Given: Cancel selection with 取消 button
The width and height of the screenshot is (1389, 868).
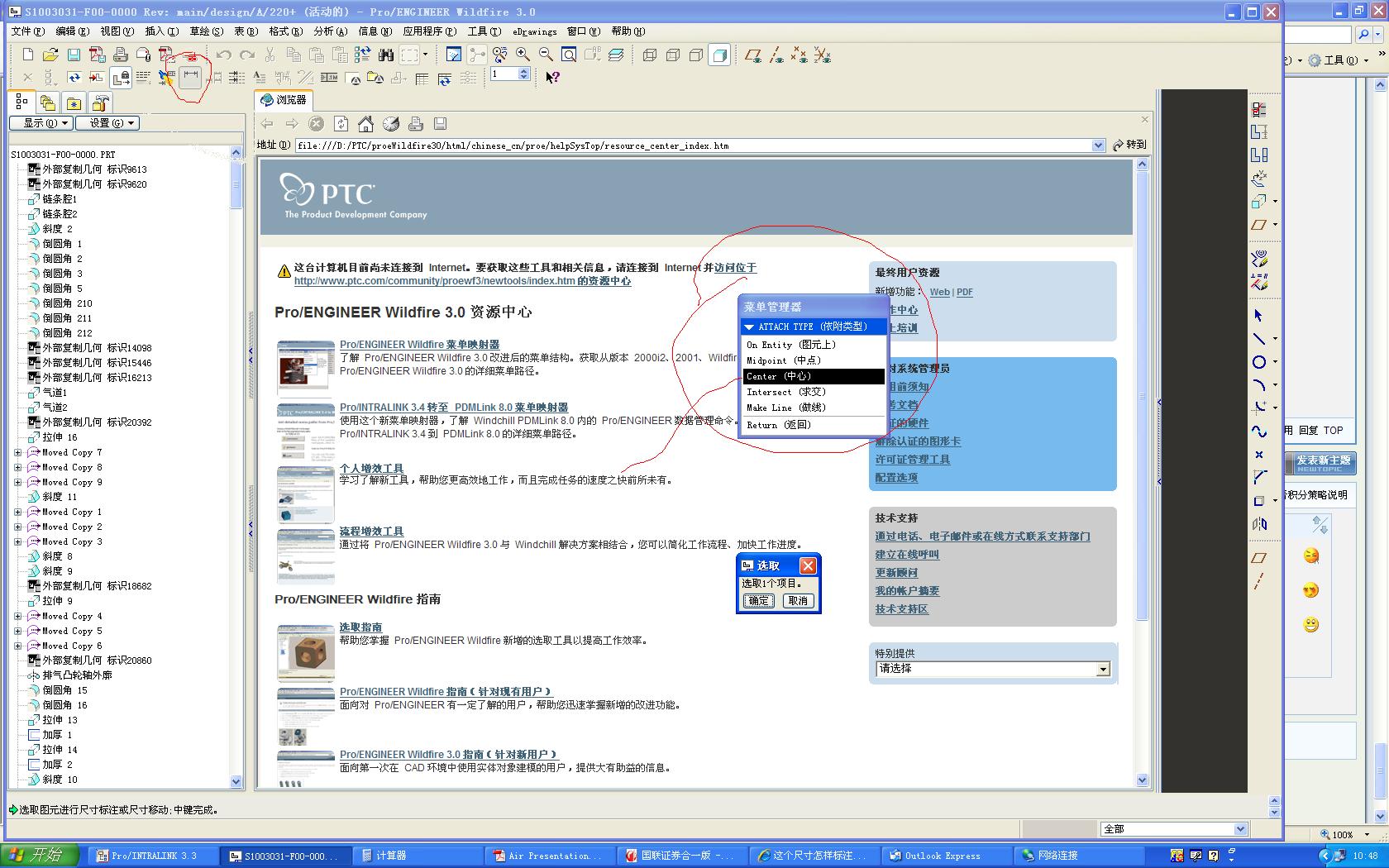Looking at the screenshot, I should tap(798, 601).
